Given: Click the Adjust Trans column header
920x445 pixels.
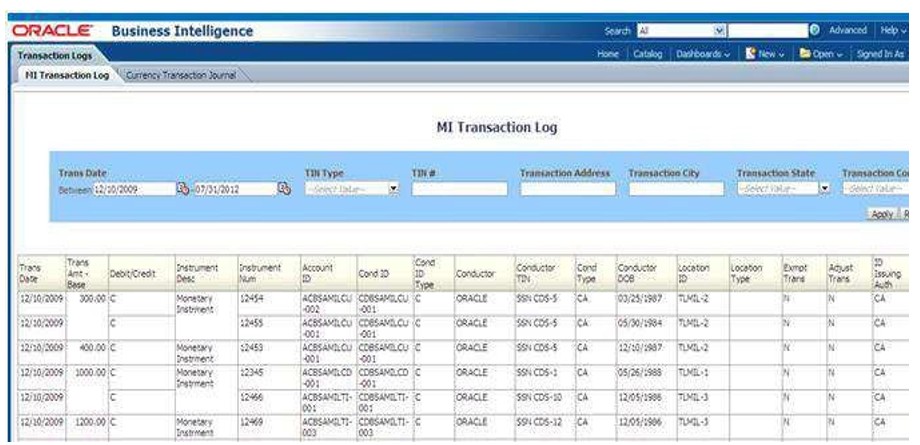Looking at the screenshot, I should pyautogui.click(x=849, y=273).
